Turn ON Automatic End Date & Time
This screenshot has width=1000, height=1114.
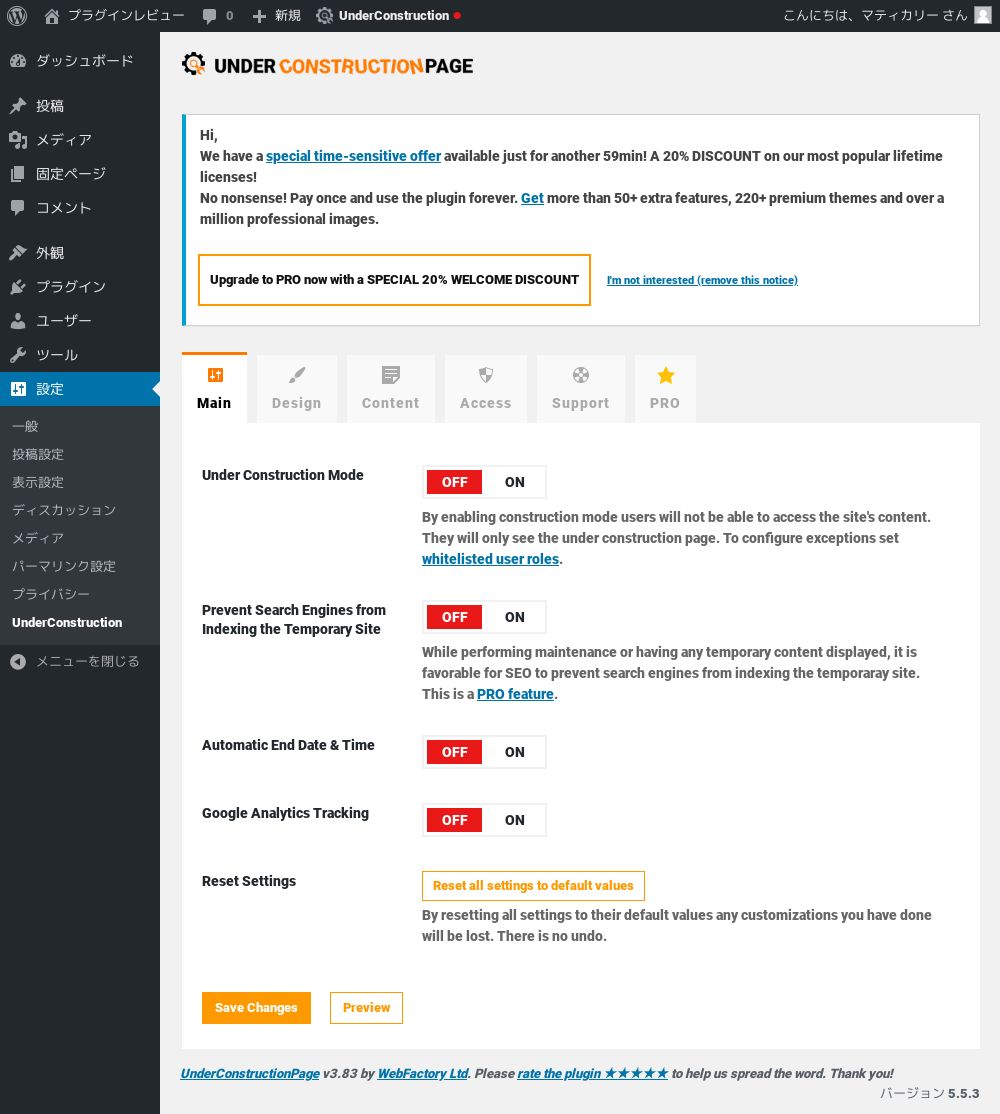(515, 752)
